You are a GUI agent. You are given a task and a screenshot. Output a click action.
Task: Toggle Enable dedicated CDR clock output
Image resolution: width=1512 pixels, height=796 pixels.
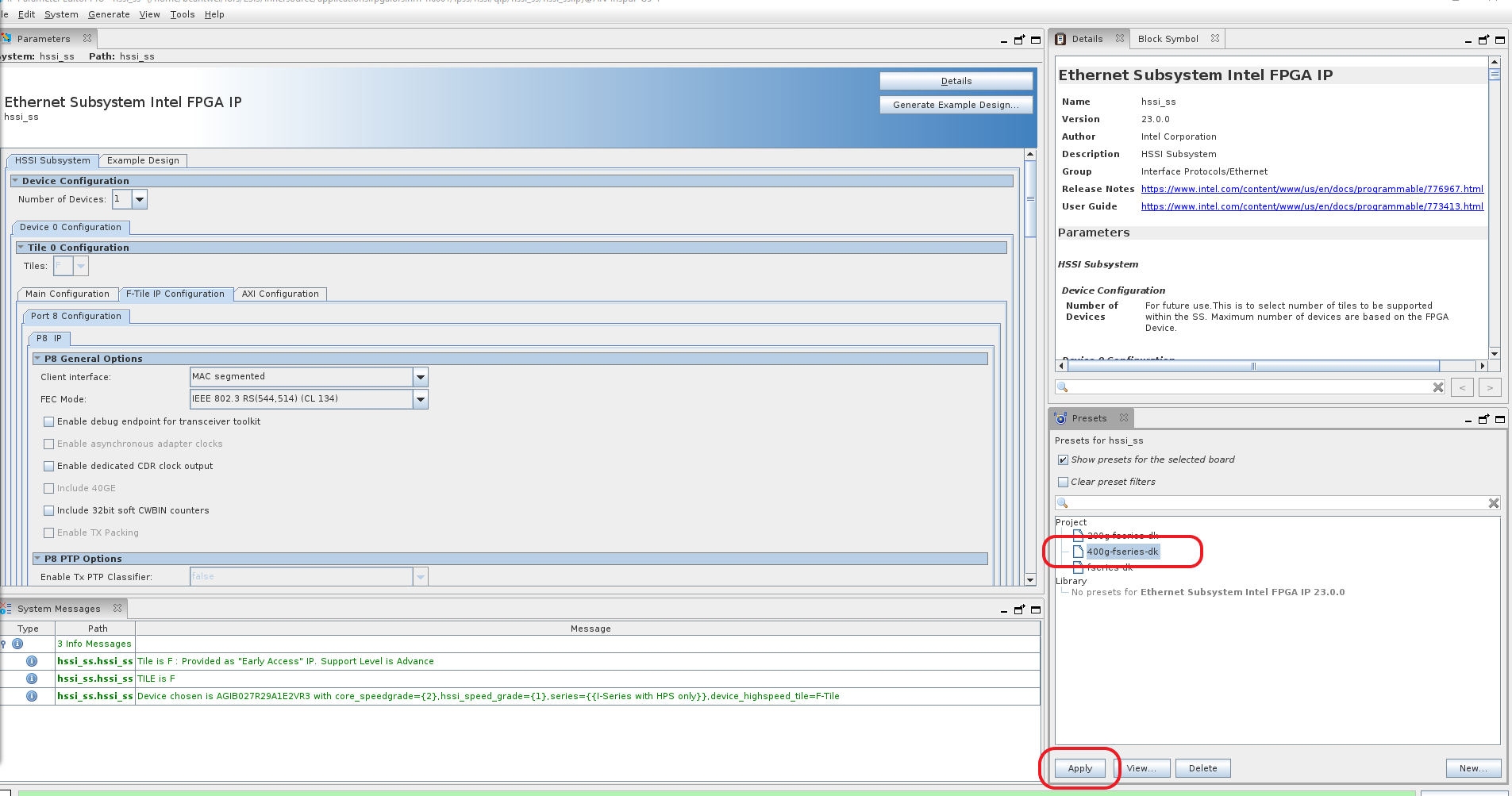(x=49, y=466)
